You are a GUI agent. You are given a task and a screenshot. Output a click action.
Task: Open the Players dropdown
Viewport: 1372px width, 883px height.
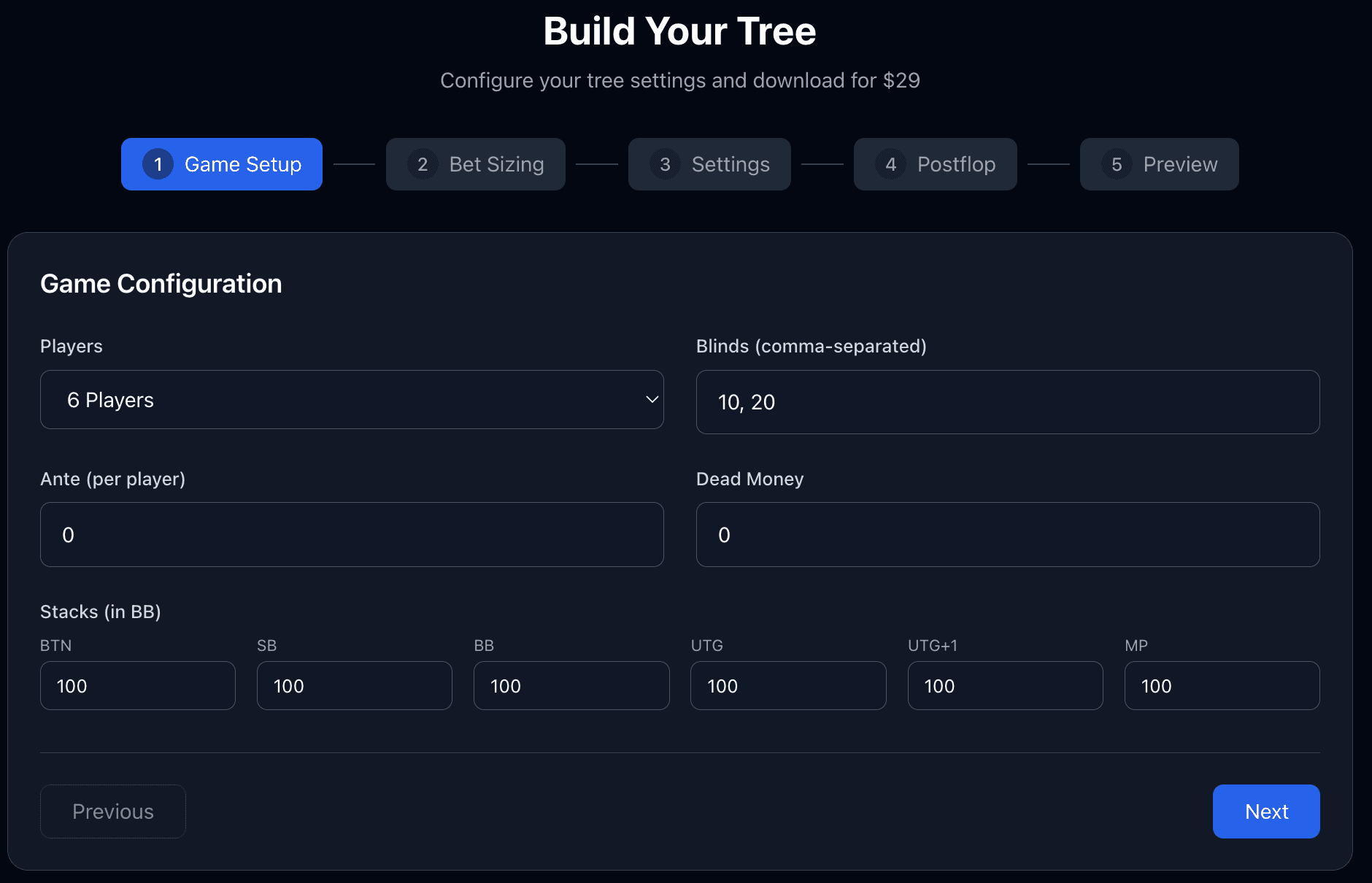pyautogui.click(x=352, y=400)
